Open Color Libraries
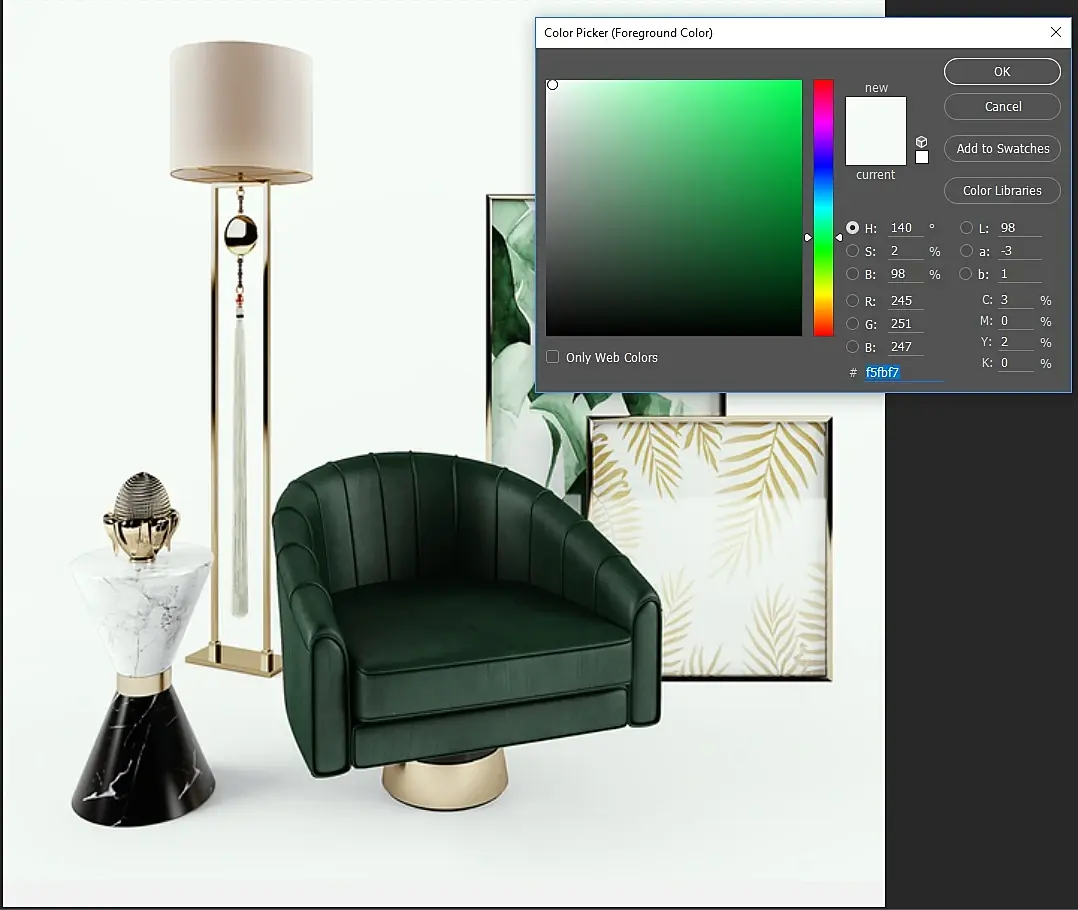Screen dimensions: 1078x910 coord(1002,190)
